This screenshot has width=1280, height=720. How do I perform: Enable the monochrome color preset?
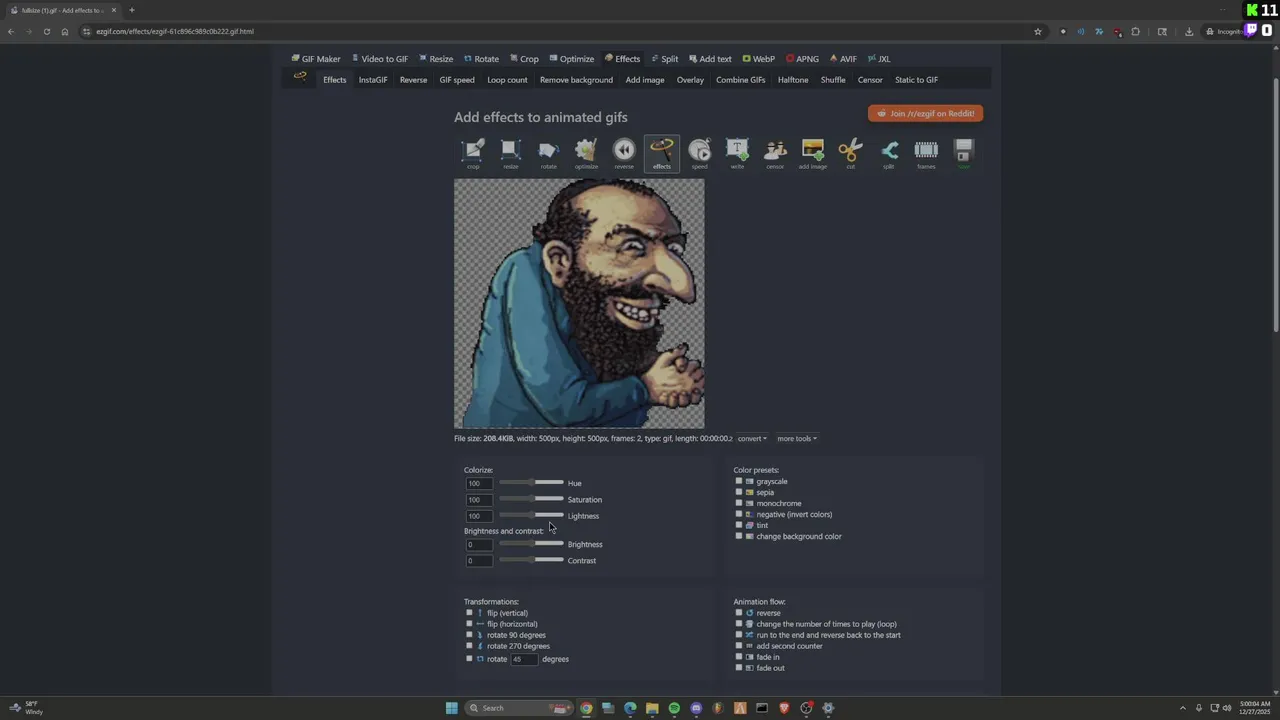(x=739, y=503)
